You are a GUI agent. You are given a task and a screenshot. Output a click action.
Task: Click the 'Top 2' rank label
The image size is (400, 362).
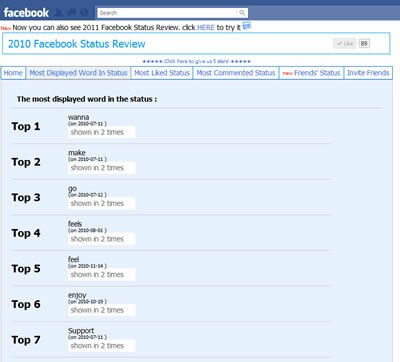26,162
